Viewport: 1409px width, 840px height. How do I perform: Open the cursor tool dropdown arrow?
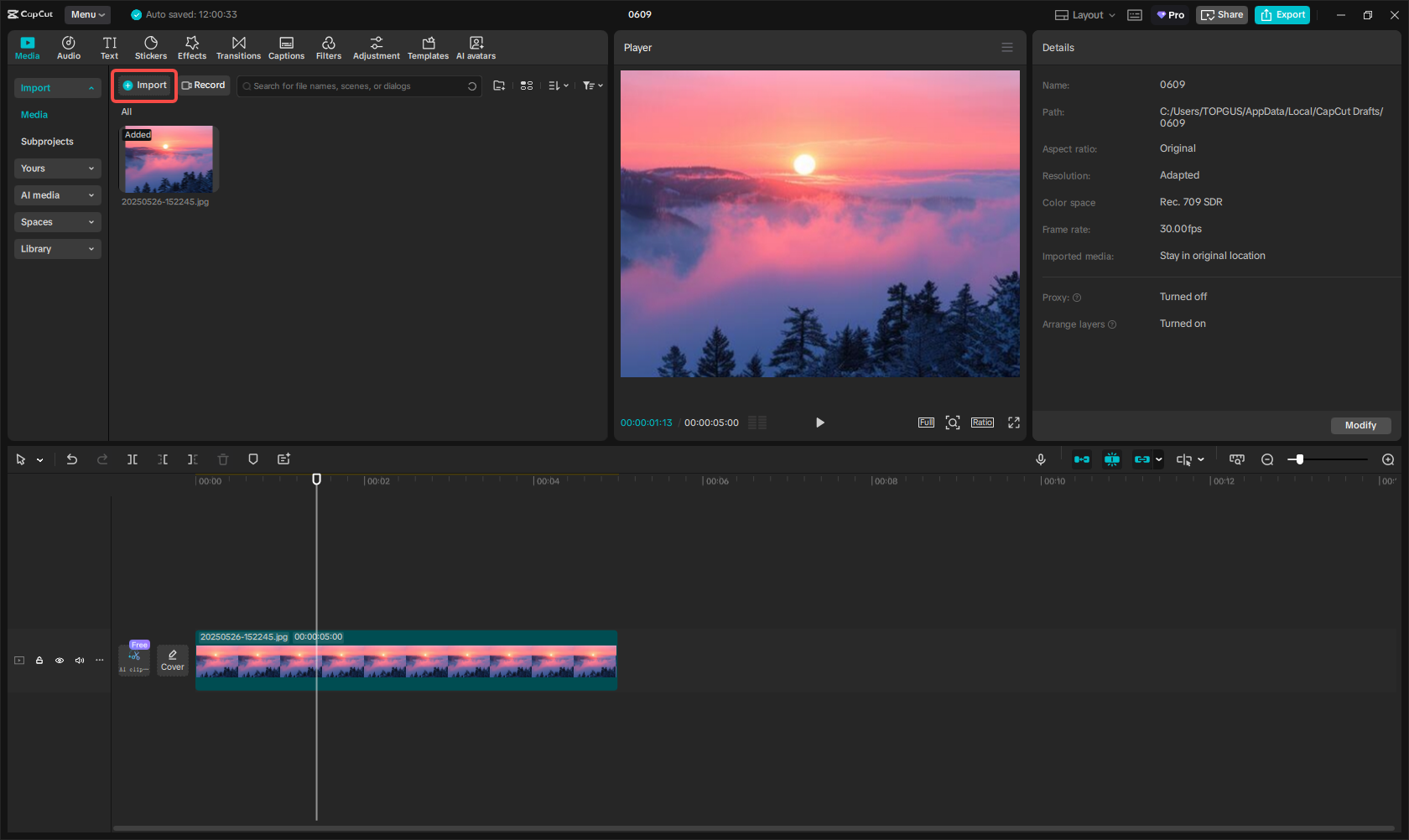click(39, 459)
